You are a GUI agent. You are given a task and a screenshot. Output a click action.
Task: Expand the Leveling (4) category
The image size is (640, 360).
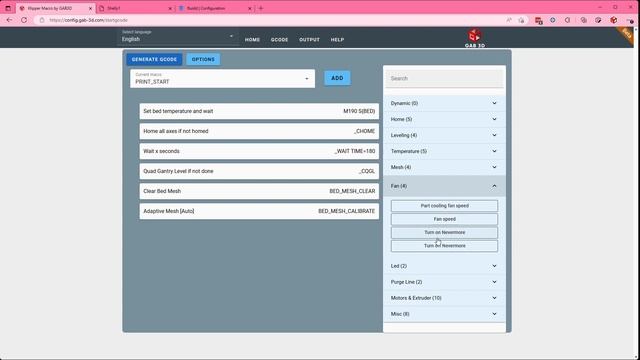tap(444, 135)
